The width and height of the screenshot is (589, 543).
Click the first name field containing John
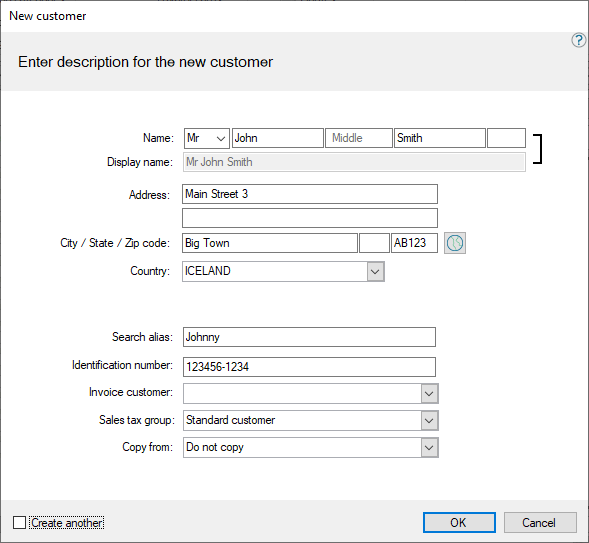pos(278,138)
